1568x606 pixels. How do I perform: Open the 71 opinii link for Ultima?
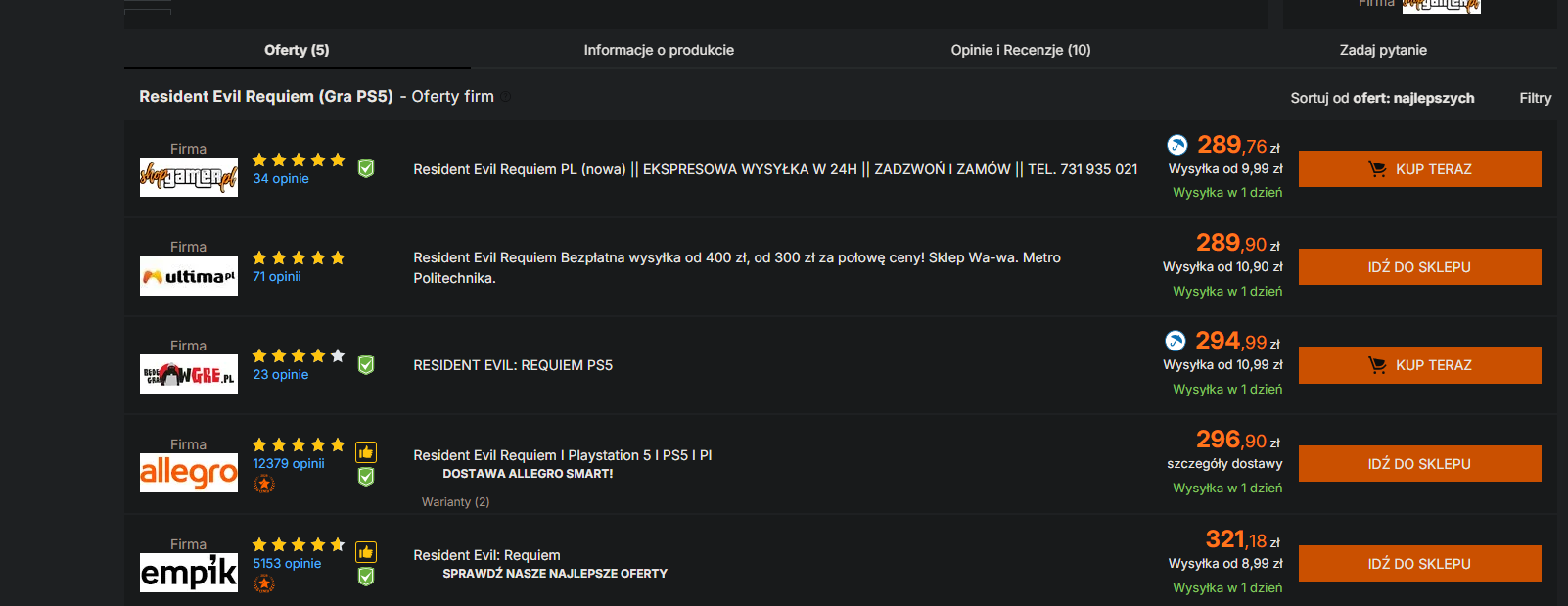[x=277, y=277]
